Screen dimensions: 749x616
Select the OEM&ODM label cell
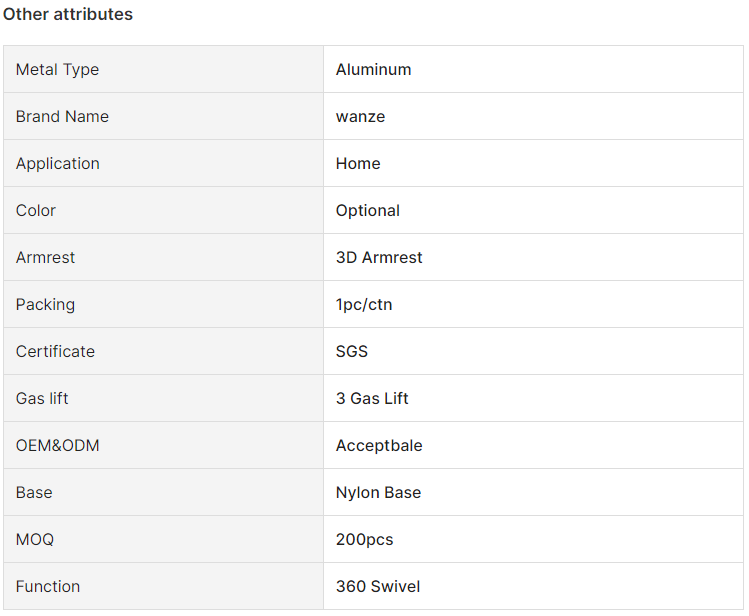(163, 446)
